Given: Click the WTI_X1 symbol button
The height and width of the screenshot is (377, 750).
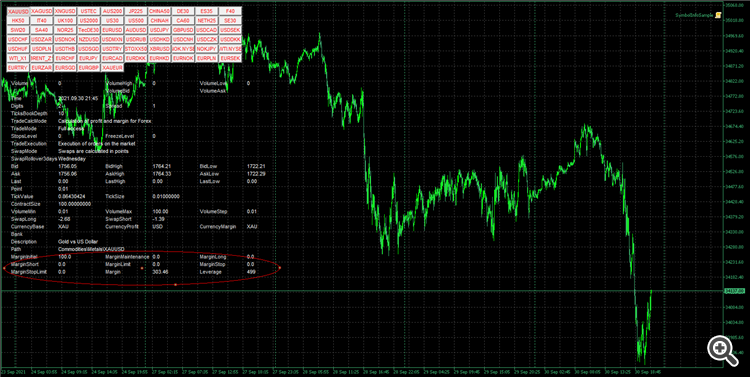Looking at the screenshot, I should pyautogui.click(x=18, y=58).
